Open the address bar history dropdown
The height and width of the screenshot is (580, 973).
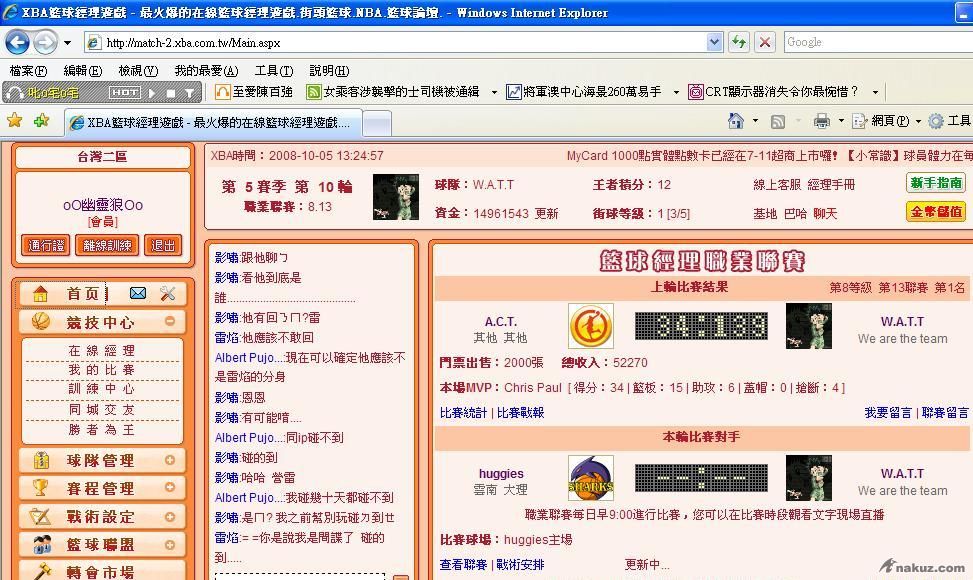[715, 42]
